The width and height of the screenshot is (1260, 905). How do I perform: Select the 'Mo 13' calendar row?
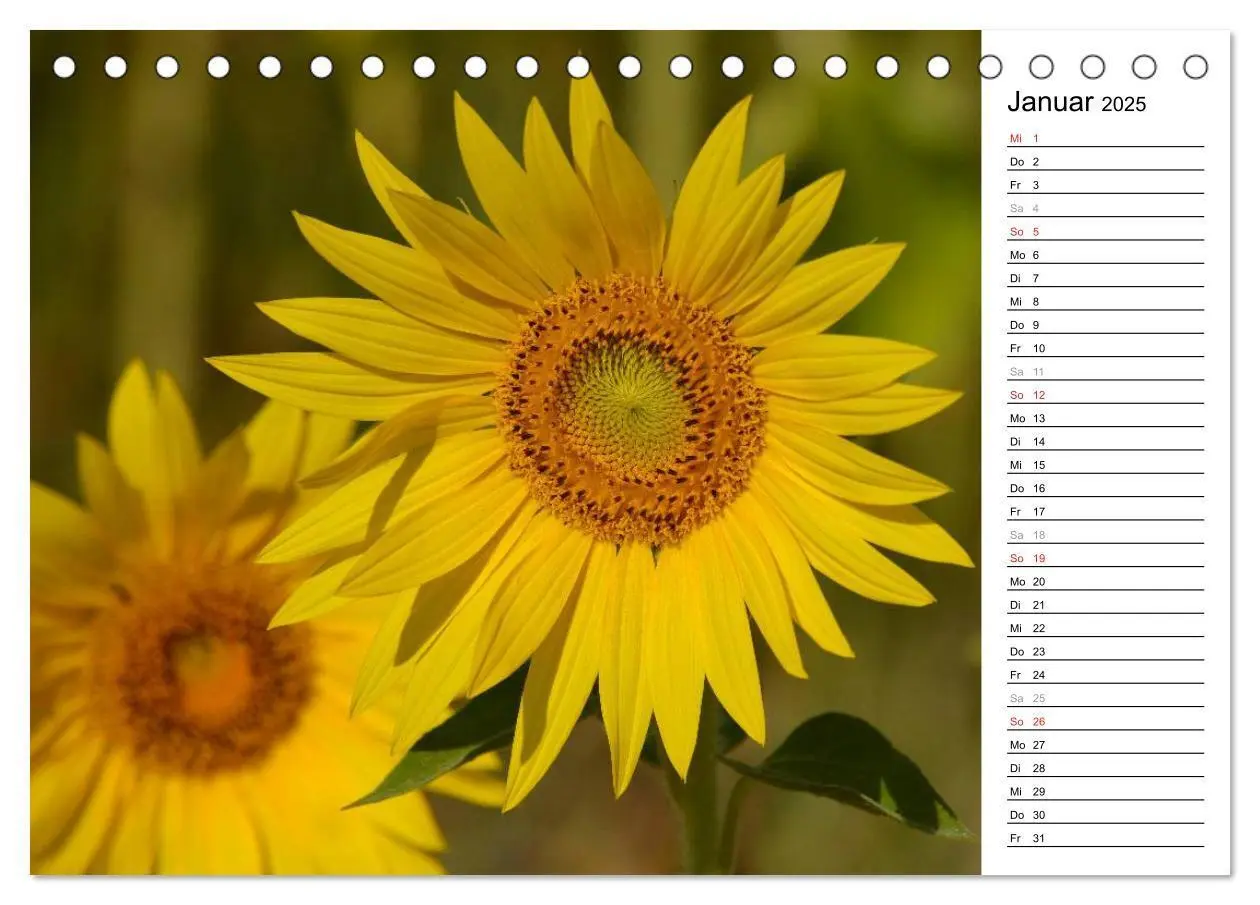point(1105,418)
